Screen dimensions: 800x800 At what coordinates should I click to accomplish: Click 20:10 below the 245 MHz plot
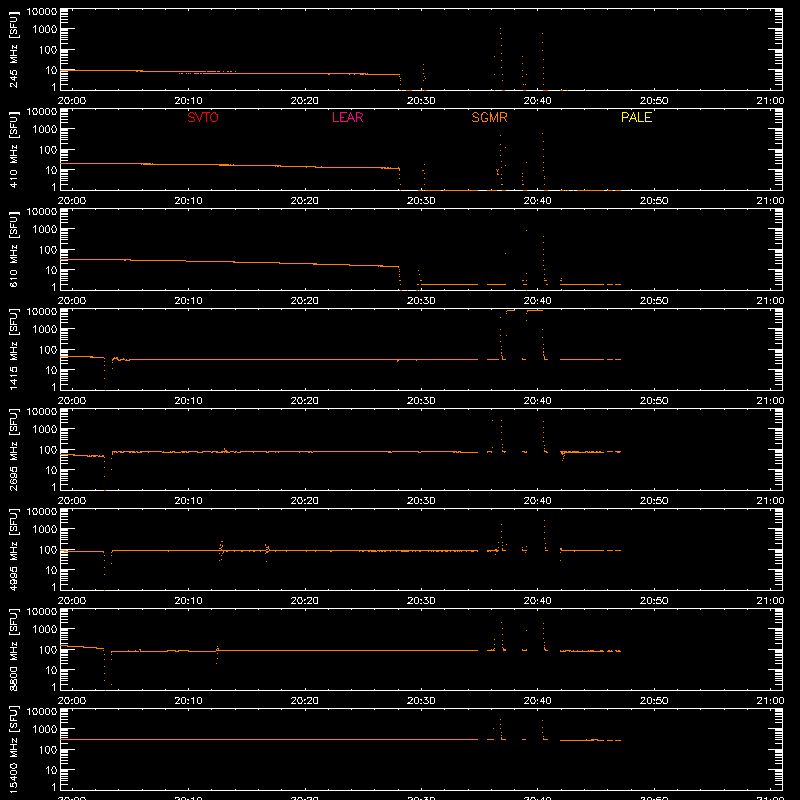point(188,101)
